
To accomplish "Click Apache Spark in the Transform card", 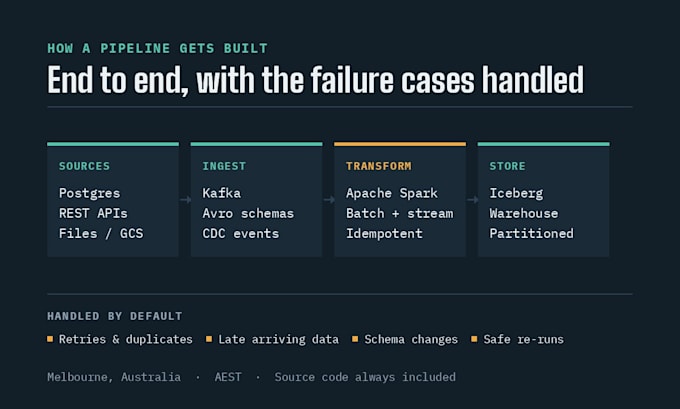I will click(x=392, y=193).
